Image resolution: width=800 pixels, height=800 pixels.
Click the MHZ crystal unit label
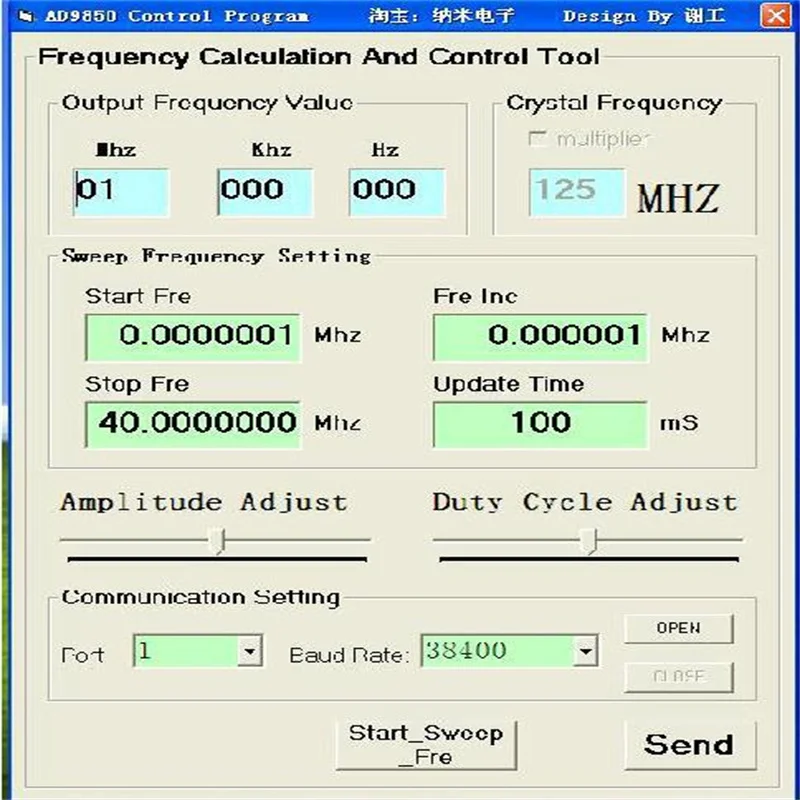click(678, 198)
